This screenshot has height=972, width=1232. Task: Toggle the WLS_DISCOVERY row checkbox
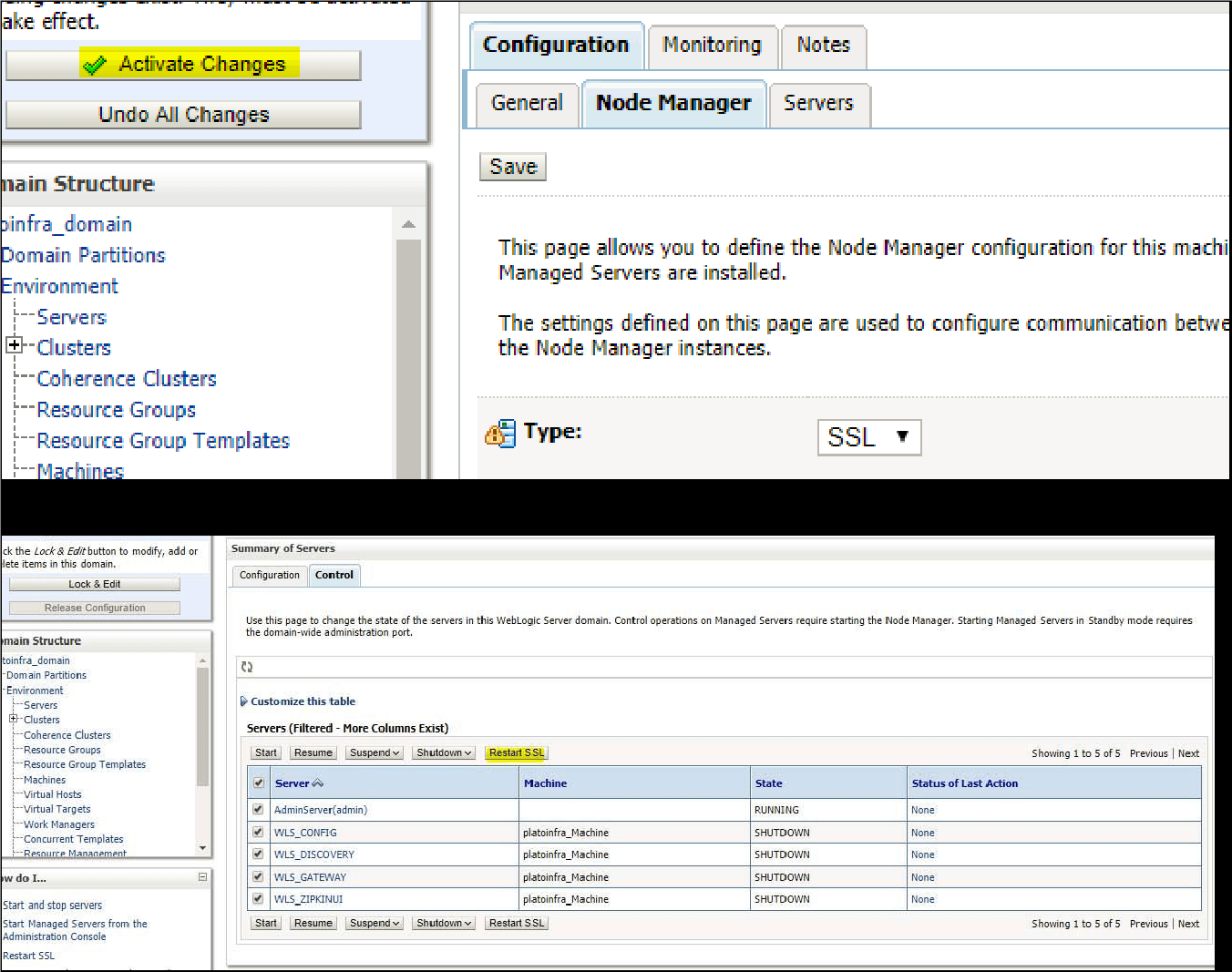click(x=258, y=854)
